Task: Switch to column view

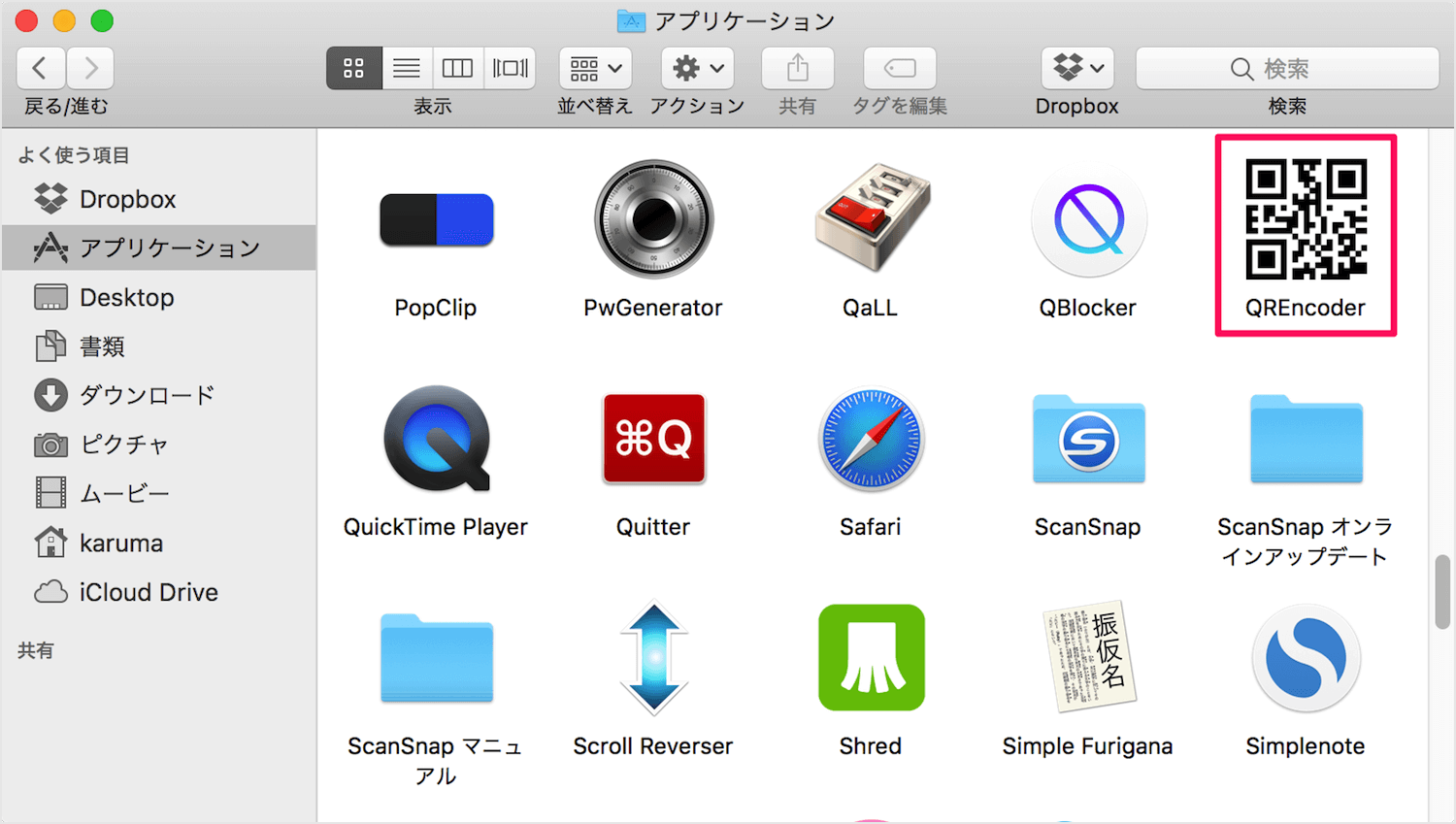Action: coord(457,68)
